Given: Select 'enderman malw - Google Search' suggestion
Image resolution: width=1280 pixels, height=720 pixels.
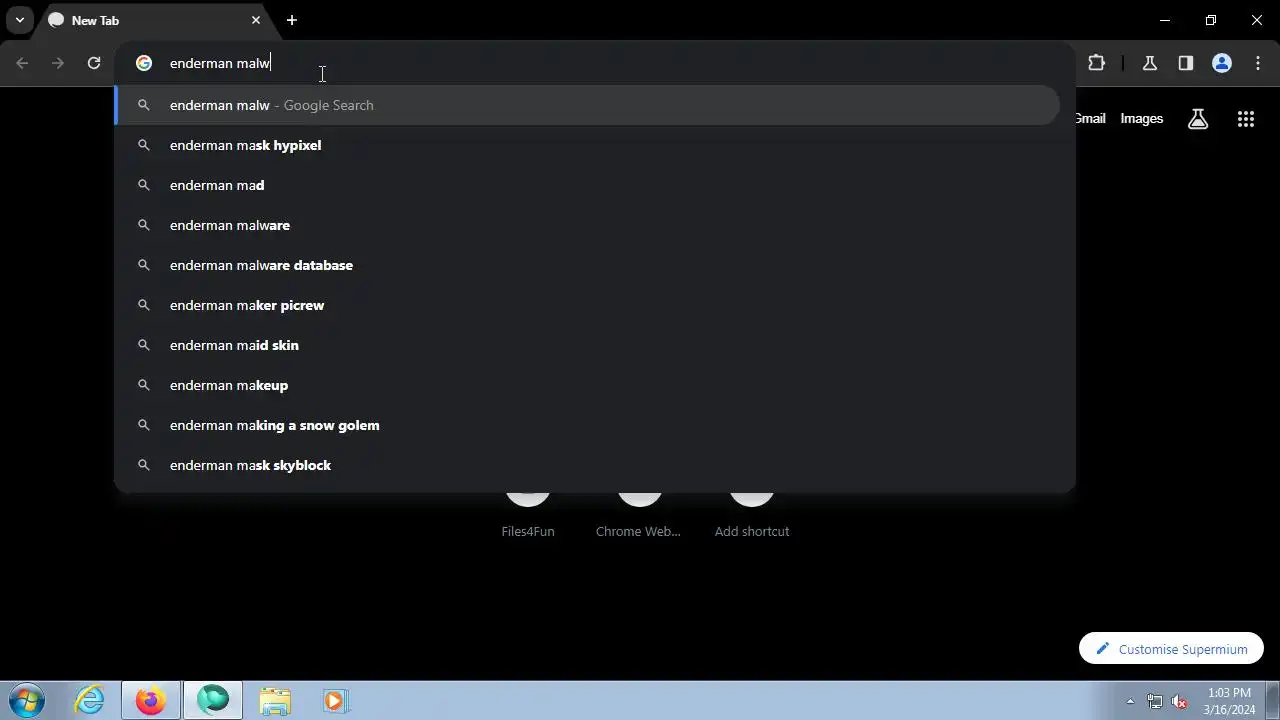Looking at the screenshot, I should coord(588,105).
